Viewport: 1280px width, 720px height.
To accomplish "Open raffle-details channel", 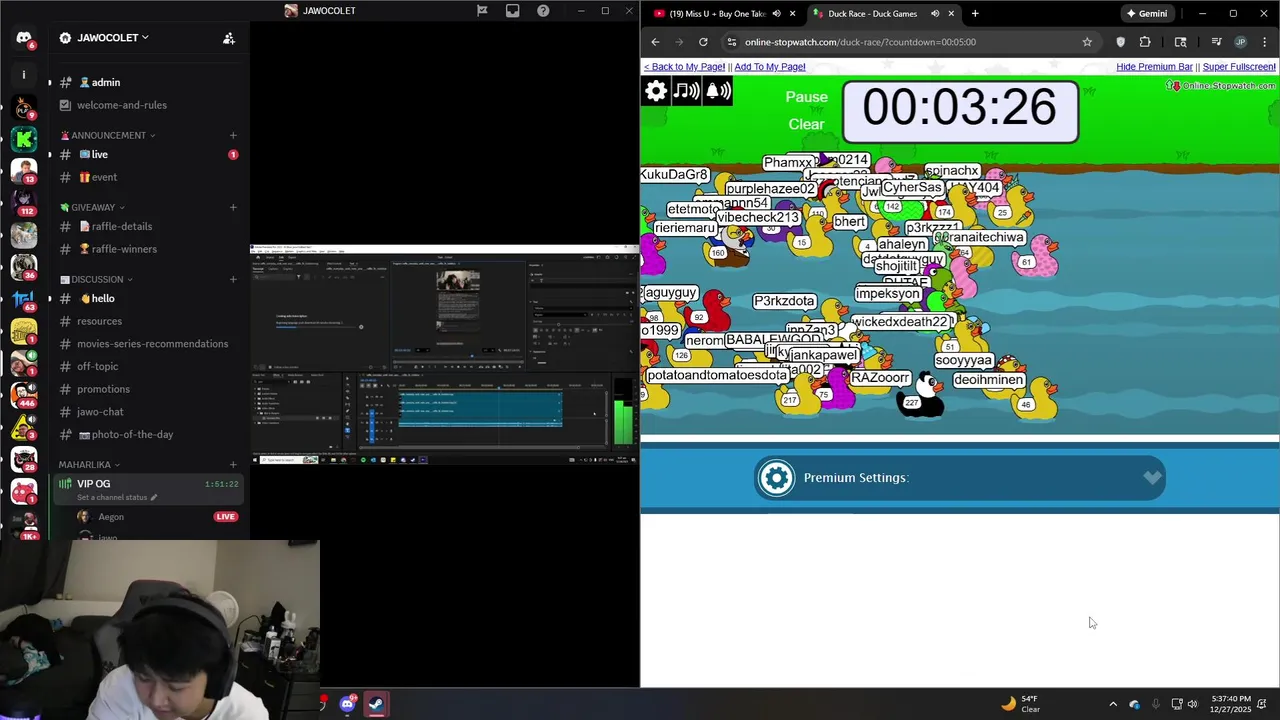I will [x=148, y=227].
